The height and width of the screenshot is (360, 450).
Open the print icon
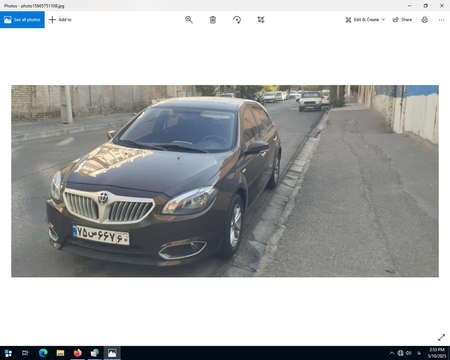[x=424, y=20]
